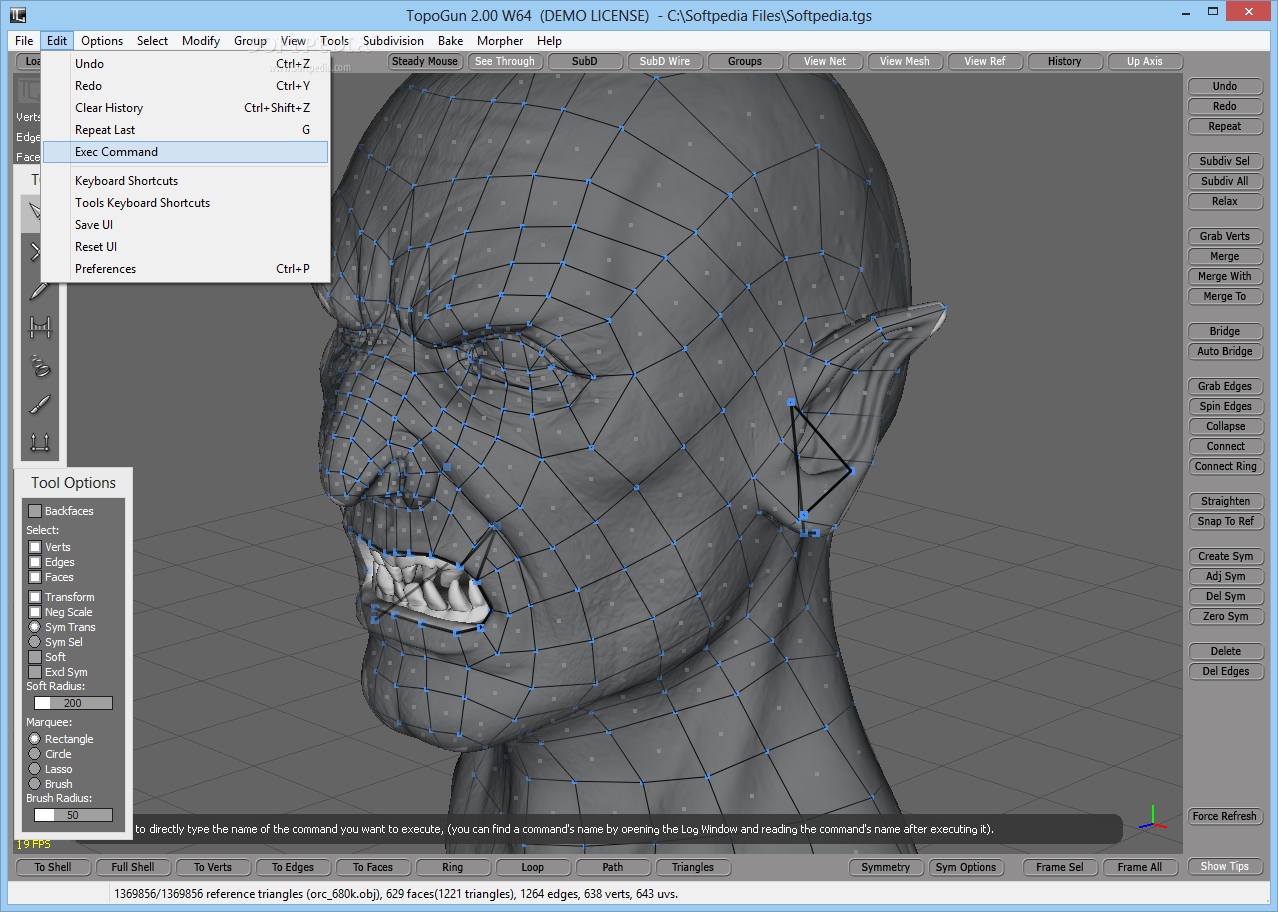Toggle the See Through button

pos(505,61)
